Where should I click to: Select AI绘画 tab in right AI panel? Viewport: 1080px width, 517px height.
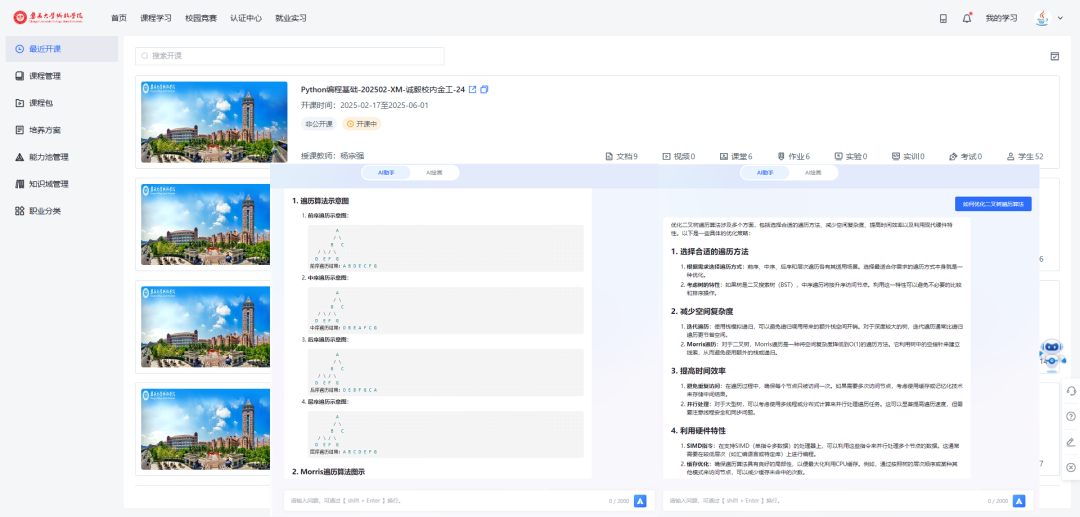[x=813, y=173]
